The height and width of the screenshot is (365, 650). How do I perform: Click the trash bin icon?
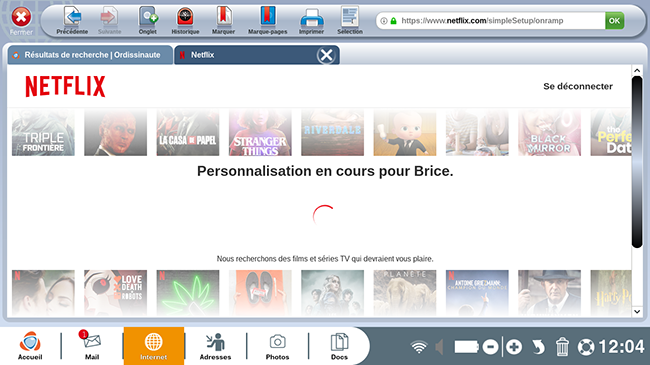(562, 347)
